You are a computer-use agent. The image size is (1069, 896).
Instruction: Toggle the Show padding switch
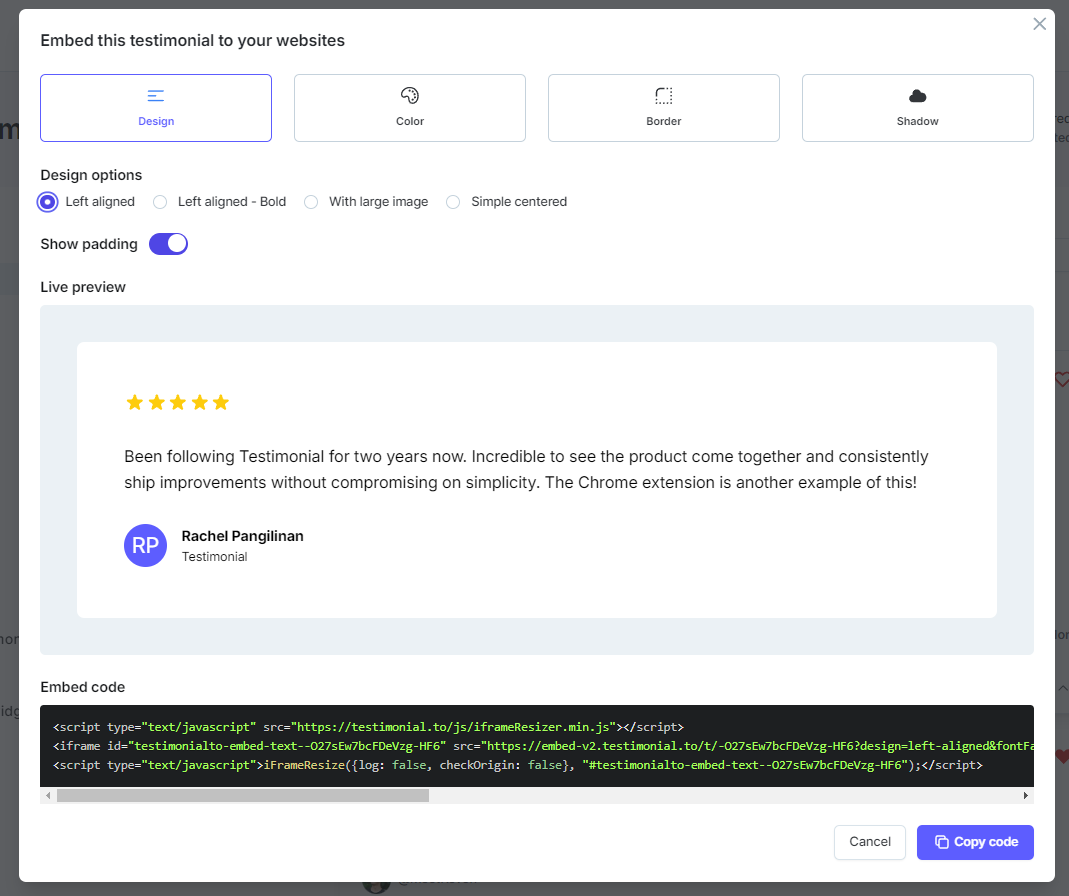(168, 244)
